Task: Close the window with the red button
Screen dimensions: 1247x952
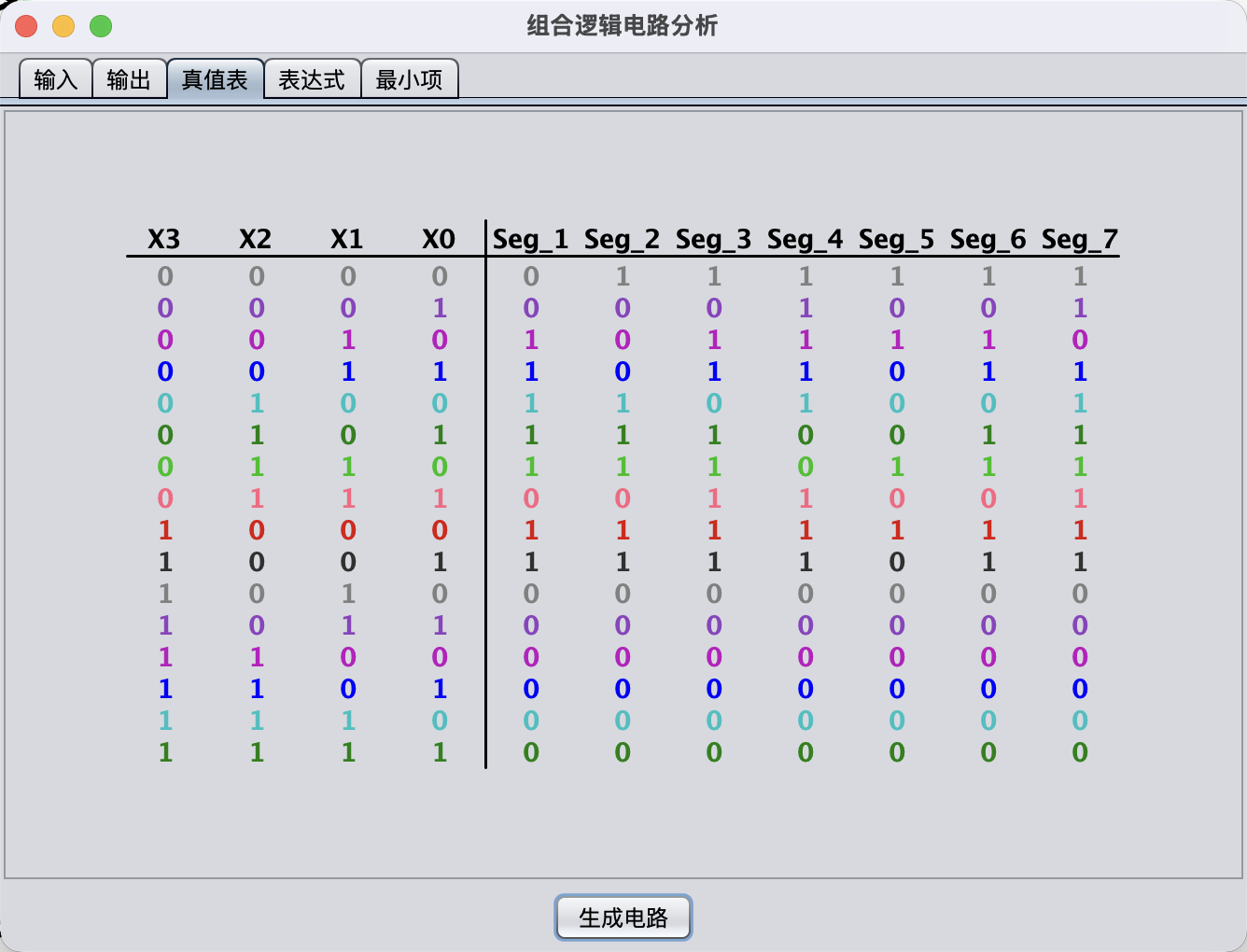Action: [x=26, y=26]
